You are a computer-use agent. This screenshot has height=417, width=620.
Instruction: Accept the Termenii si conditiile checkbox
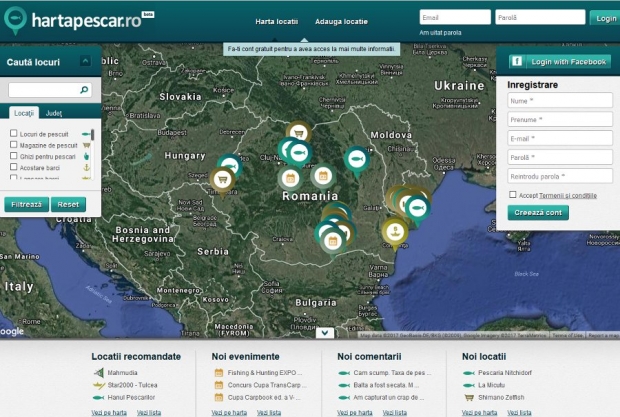[513, 194]
